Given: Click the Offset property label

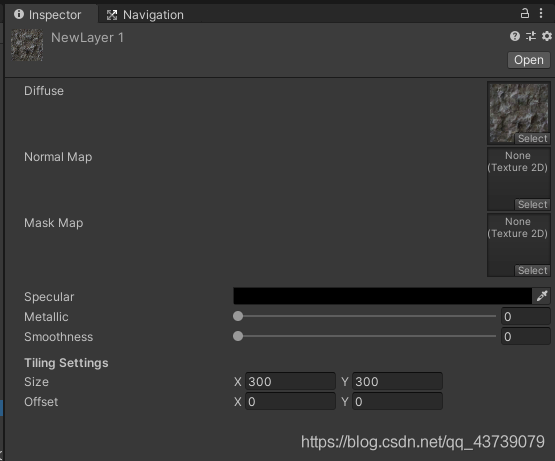Looking at the screenshot, I should click(x=41, y=402).
